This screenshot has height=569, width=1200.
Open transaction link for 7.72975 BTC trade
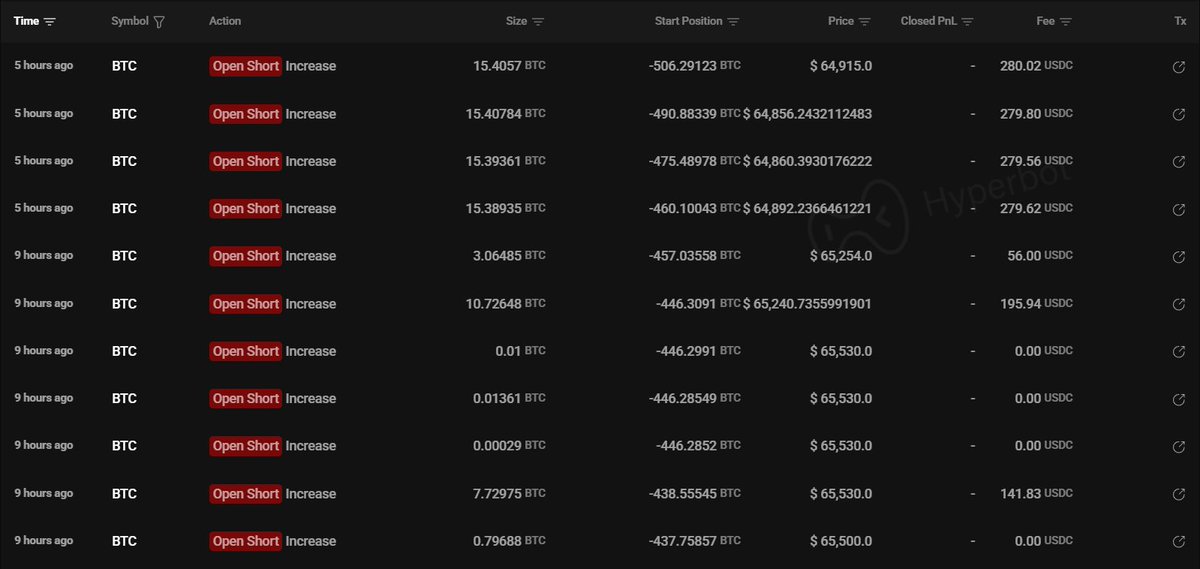click(x=1179, y=494)
